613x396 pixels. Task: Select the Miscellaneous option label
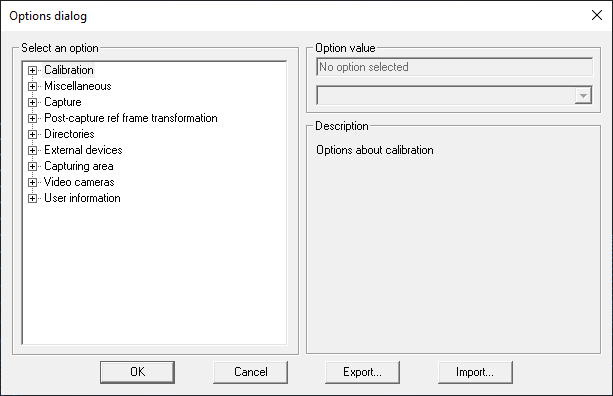pos(78,86)
